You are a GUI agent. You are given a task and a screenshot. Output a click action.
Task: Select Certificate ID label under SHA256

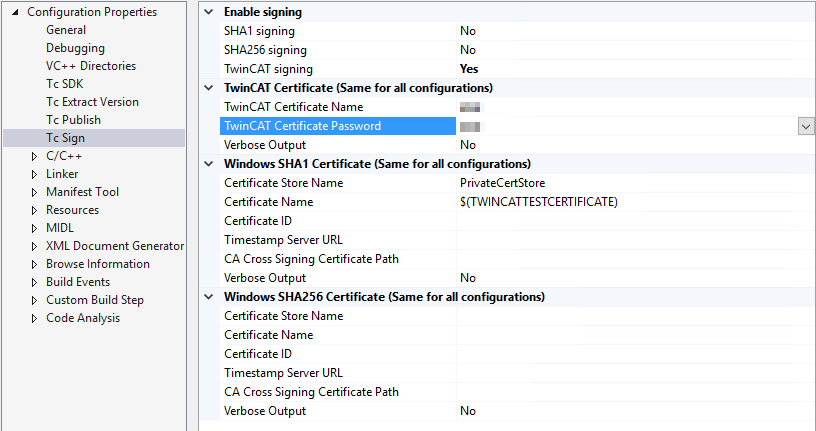258,354
